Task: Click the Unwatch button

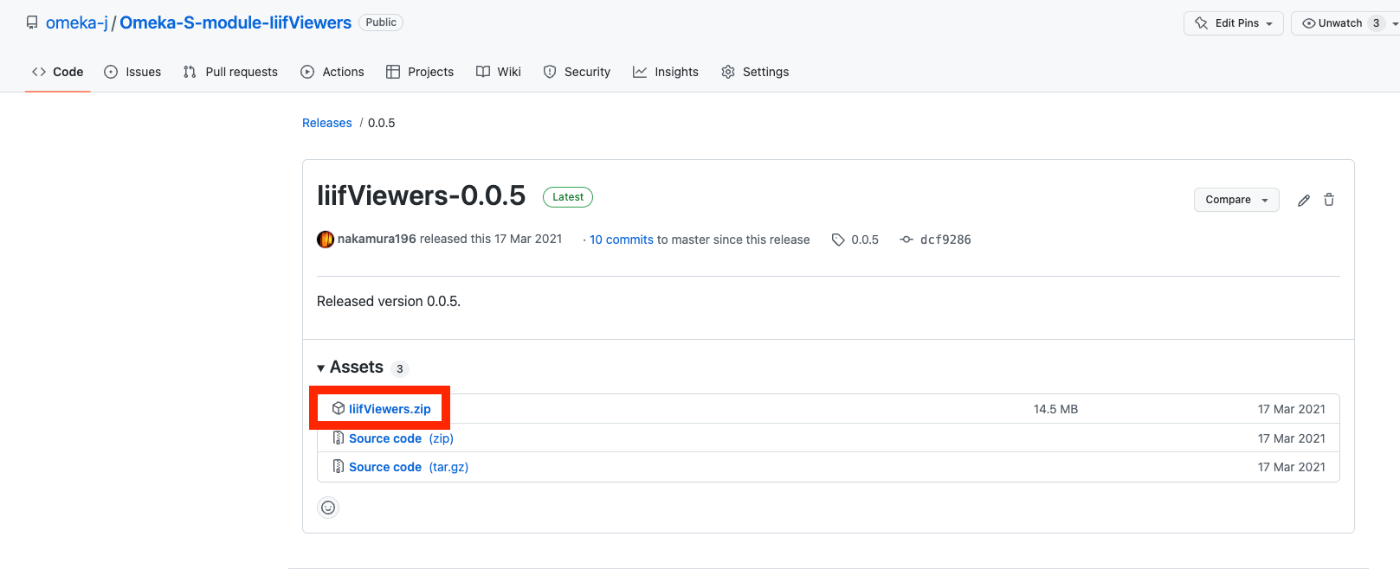Action: pyautogui.click(x=1339, y=23)
